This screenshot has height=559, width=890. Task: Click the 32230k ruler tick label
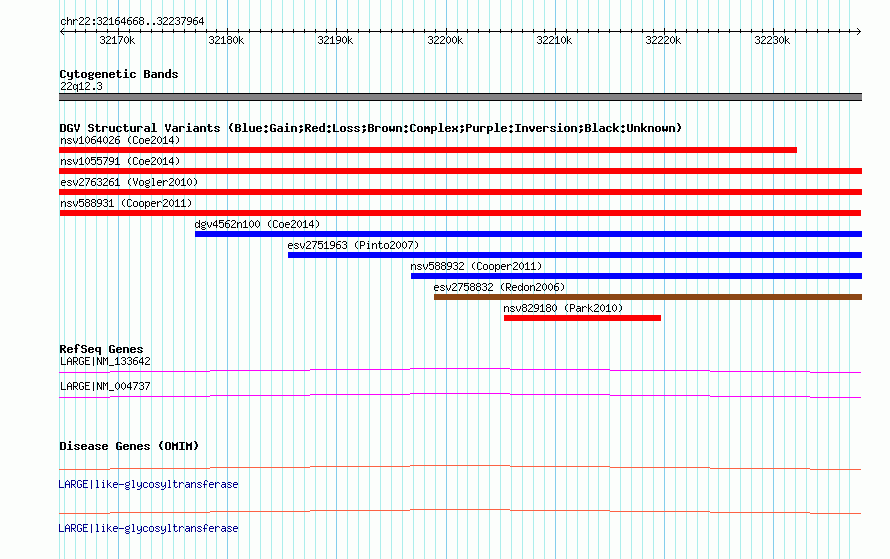pos(772,40)
